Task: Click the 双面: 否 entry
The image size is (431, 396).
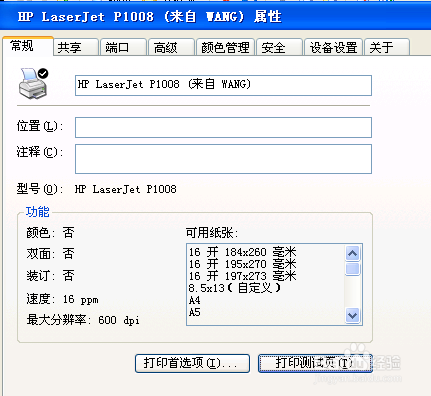Action: click(50, 254)
